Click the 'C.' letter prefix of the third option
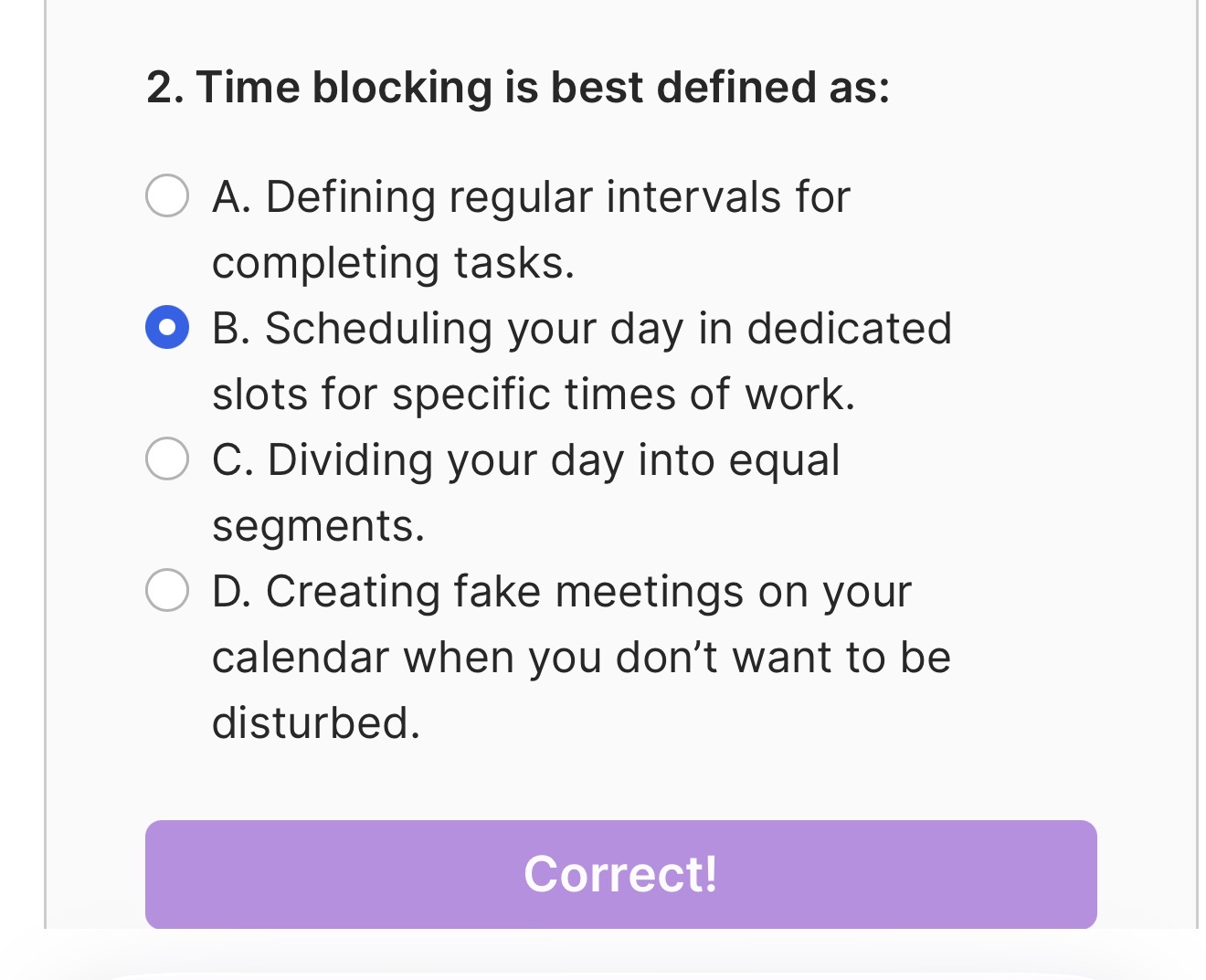 tap(232, 459)
